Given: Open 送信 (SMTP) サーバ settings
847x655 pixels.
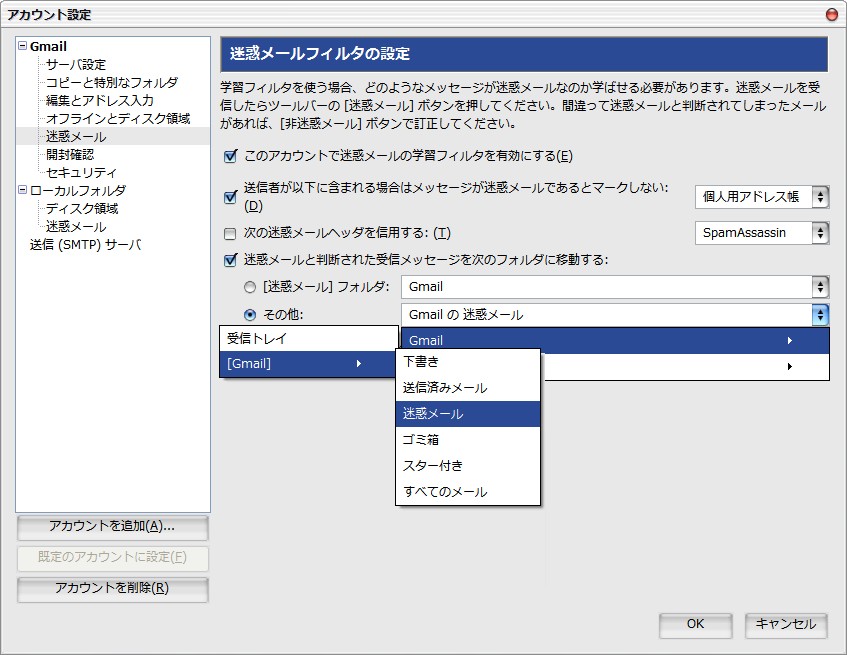Looking at the screenshot, I should (x=85, y=245).
